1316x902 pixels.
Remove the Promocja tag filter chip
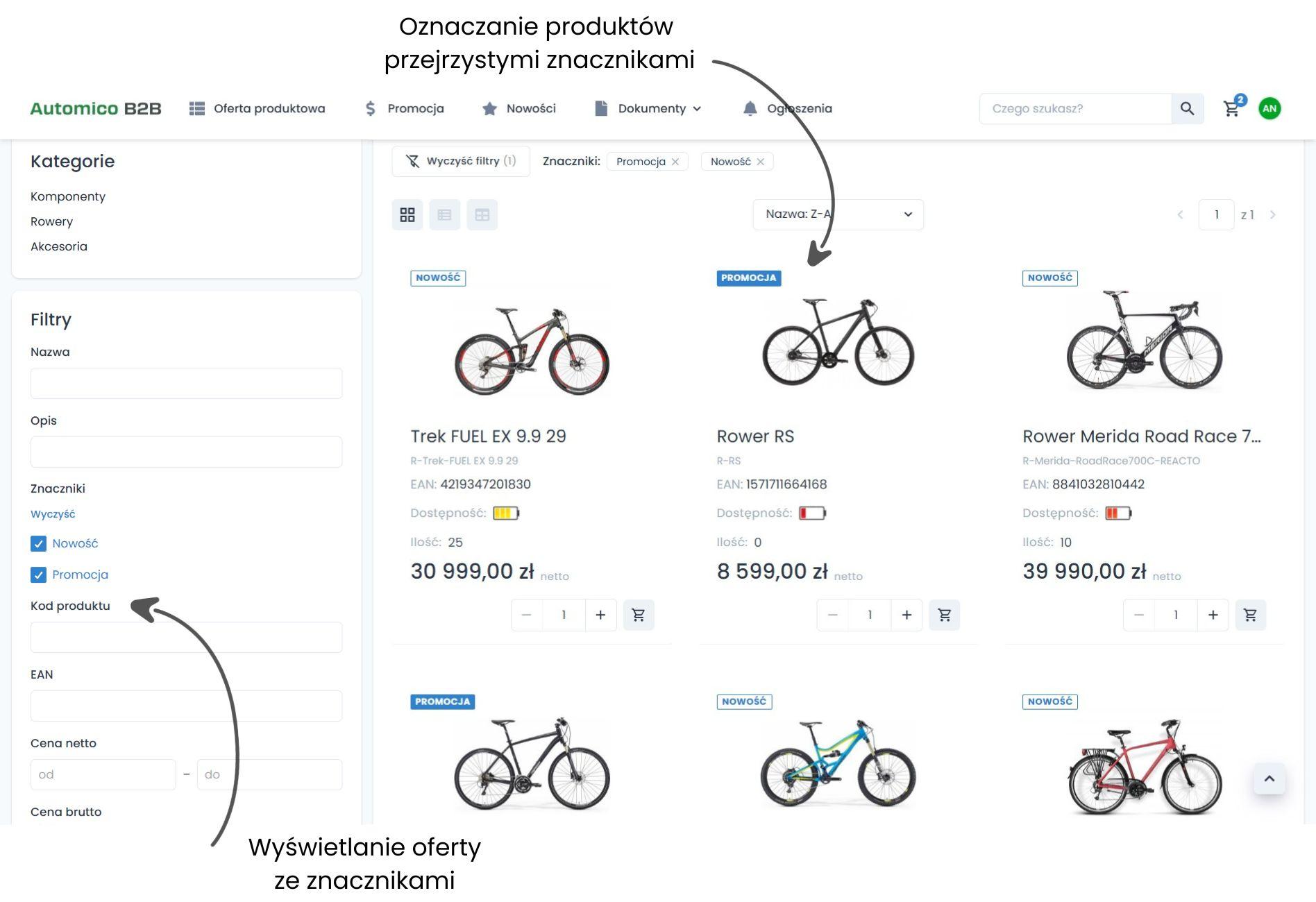click(675, 162)
